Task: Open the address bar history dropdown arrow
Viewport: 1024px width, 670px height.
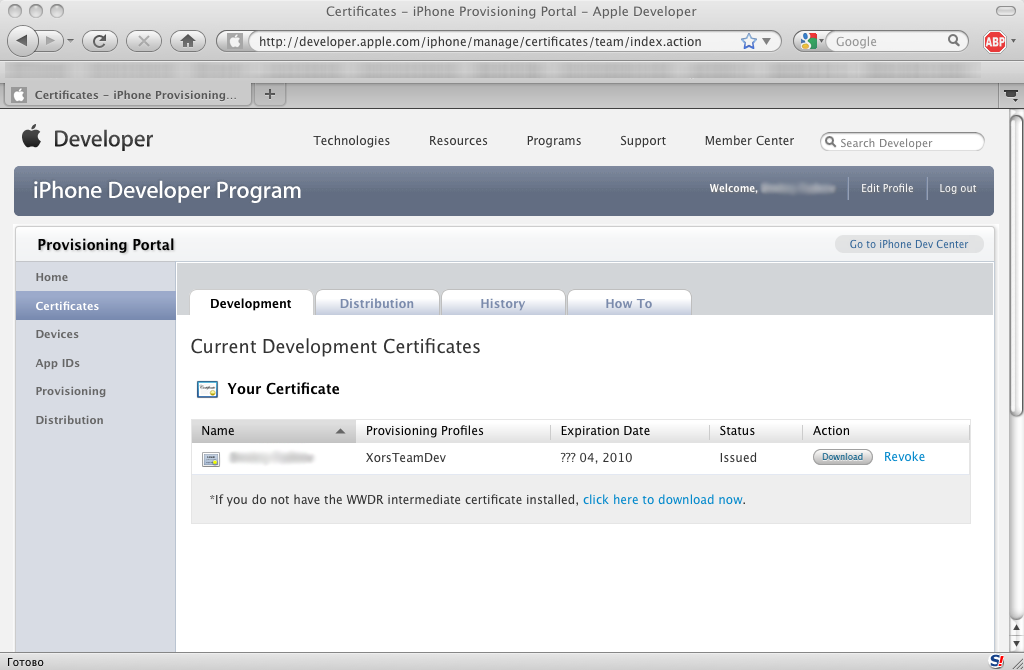Action: (x=767, y=41)
